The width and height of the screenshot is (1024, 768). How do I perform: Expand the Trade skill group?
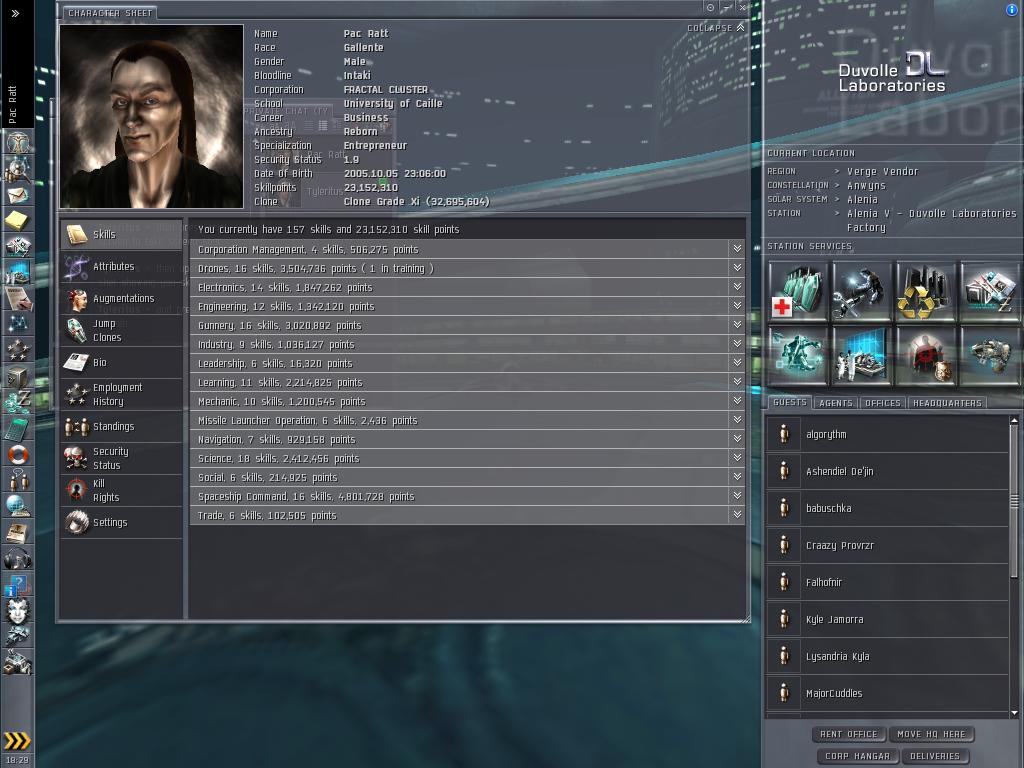[x=737, y=515]
